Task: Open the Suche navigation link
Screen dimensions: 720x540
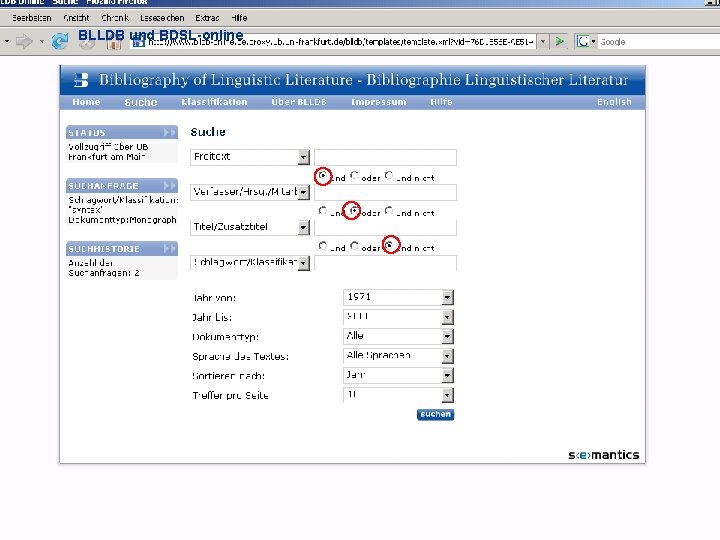Action: pos(141,102)
